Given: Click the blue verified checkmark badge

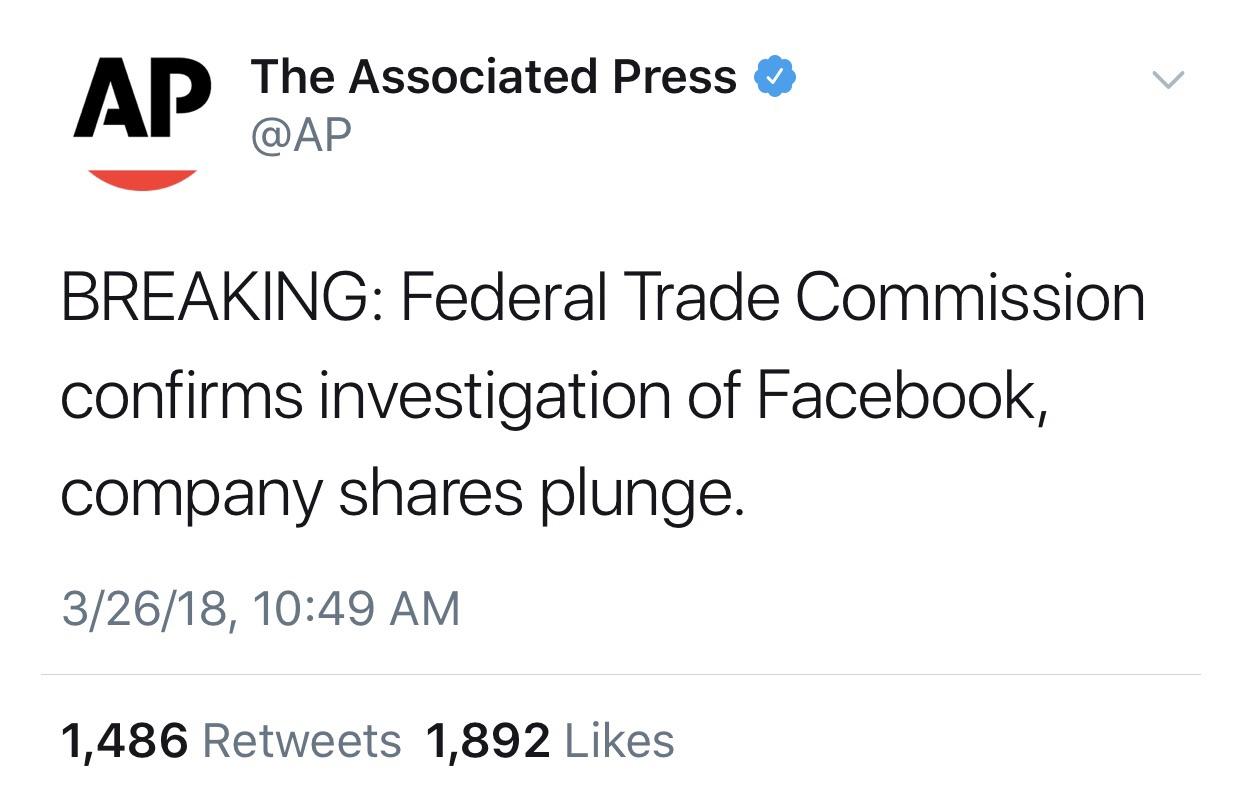Looking at the screenshot, I should [773, 77].
